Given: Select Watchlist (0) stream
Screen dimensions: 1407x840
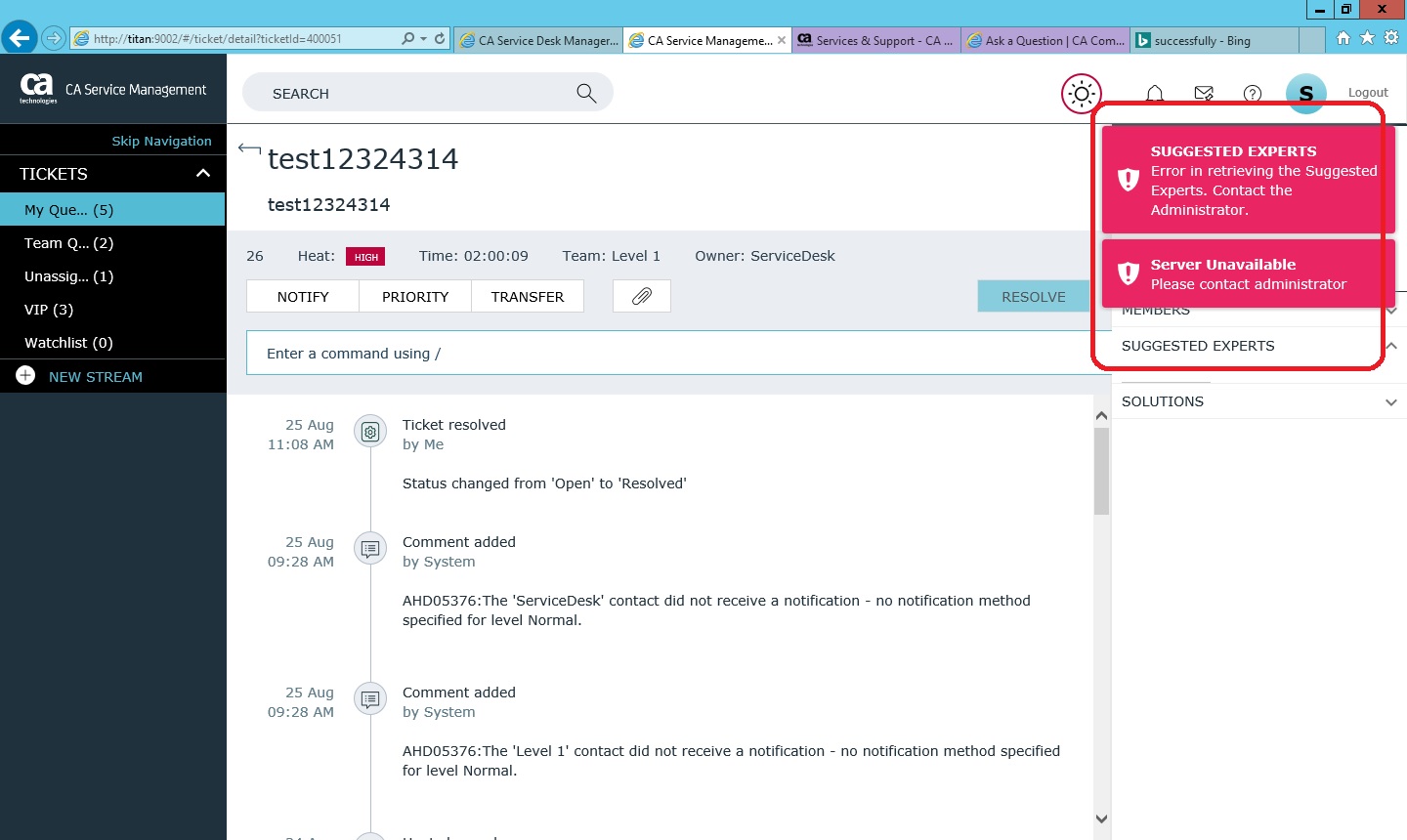Looking at the screenshot, I should point(112,342).
